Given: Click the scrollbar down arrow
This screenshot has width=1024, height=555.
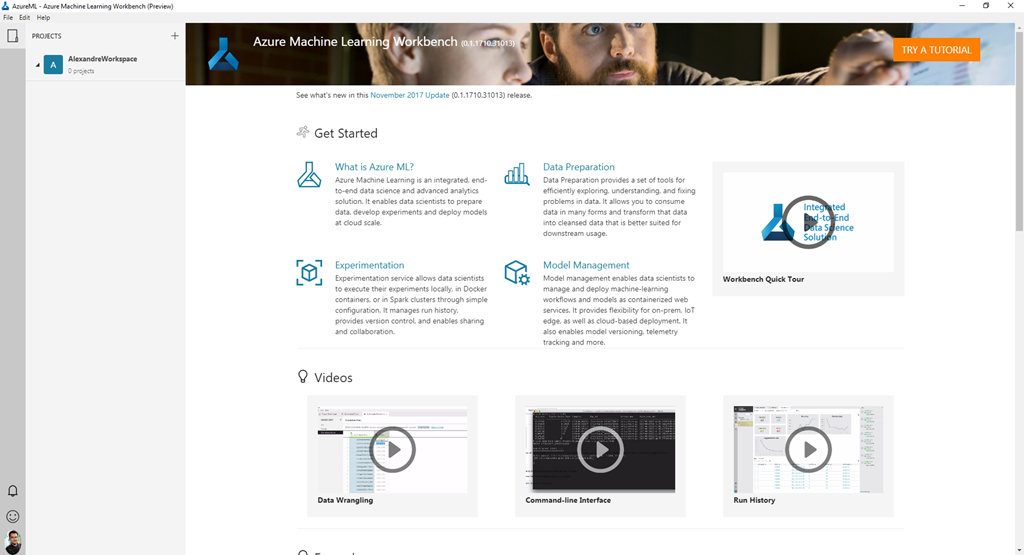Looking at the screenshot, I should (1019, 550).
